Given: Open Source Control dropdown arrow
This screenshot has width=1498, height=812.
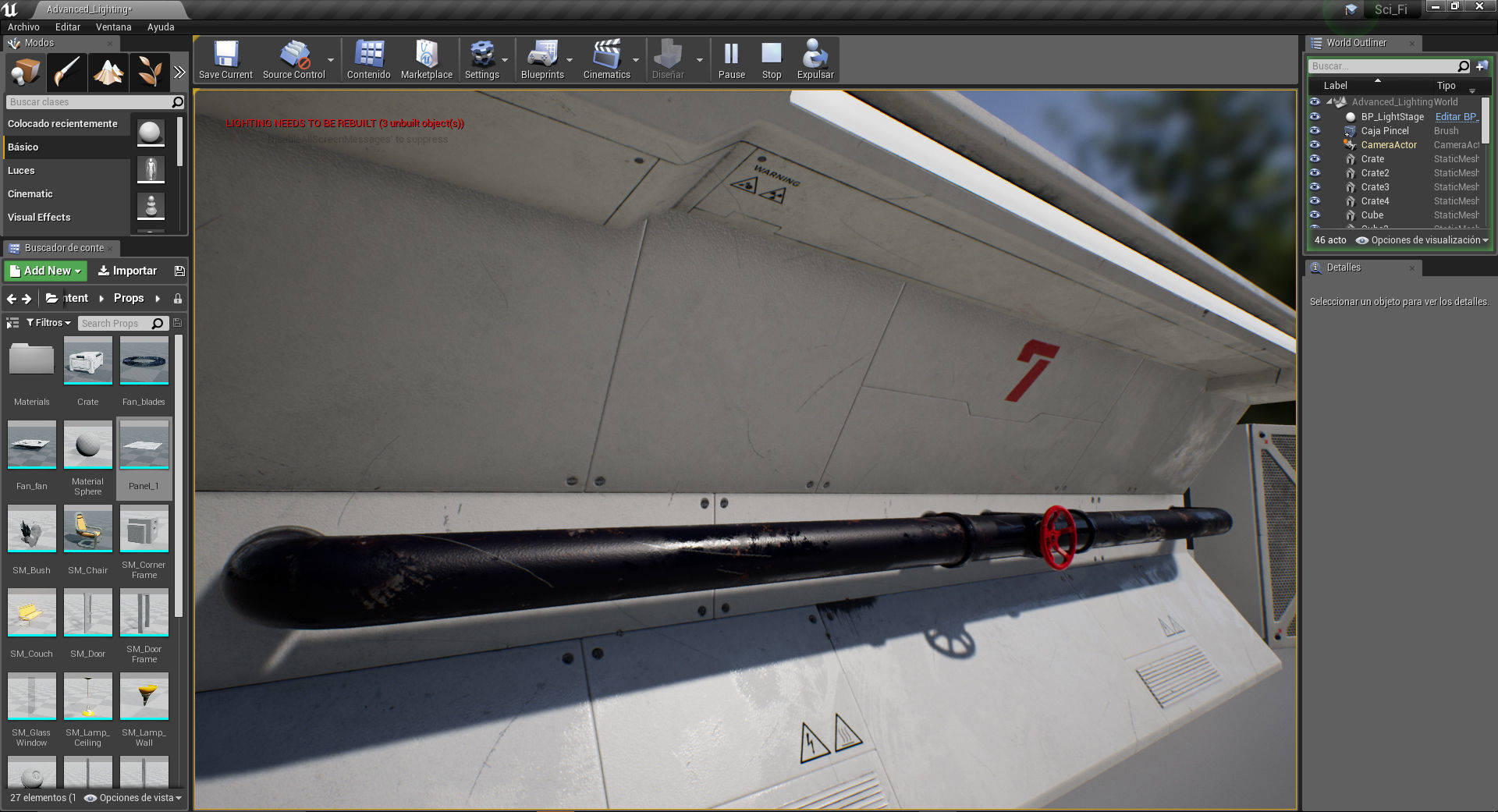Looking at the screenshot, I should pyautogui.click(x=331, y=60).
